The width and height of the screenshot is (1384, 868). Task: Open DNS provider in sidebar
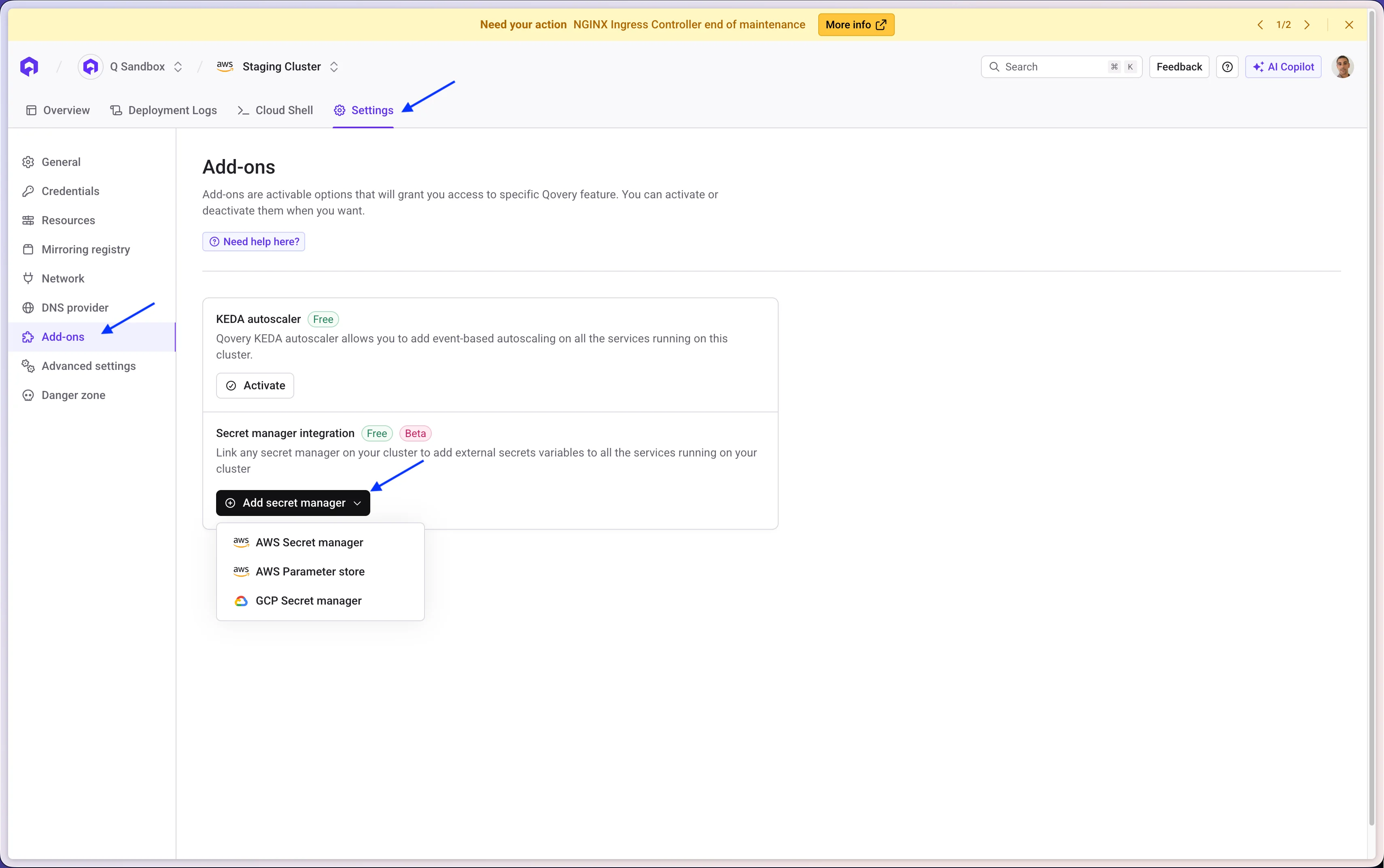(x=92, y=308)
